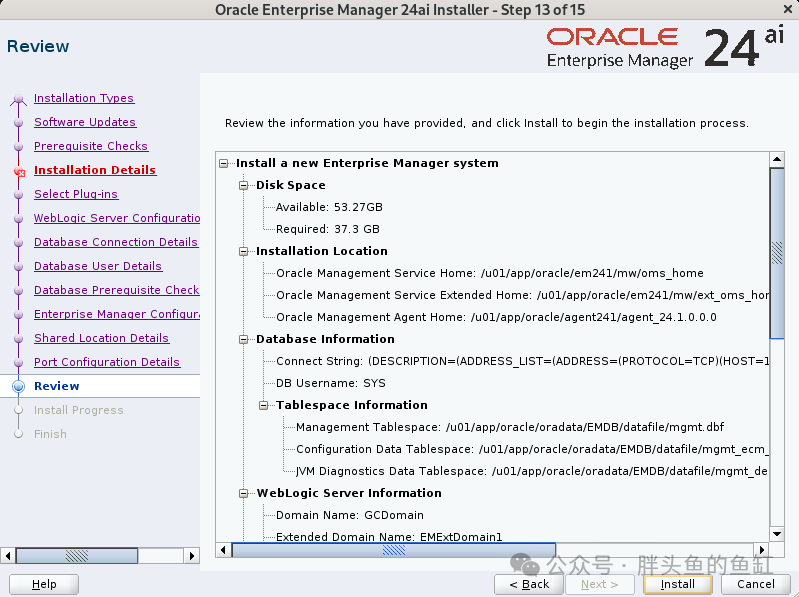The height and width of the screenshot is (597, 799).
Task: Select the Required: 37.3 GB row
Action: (328, 229)
